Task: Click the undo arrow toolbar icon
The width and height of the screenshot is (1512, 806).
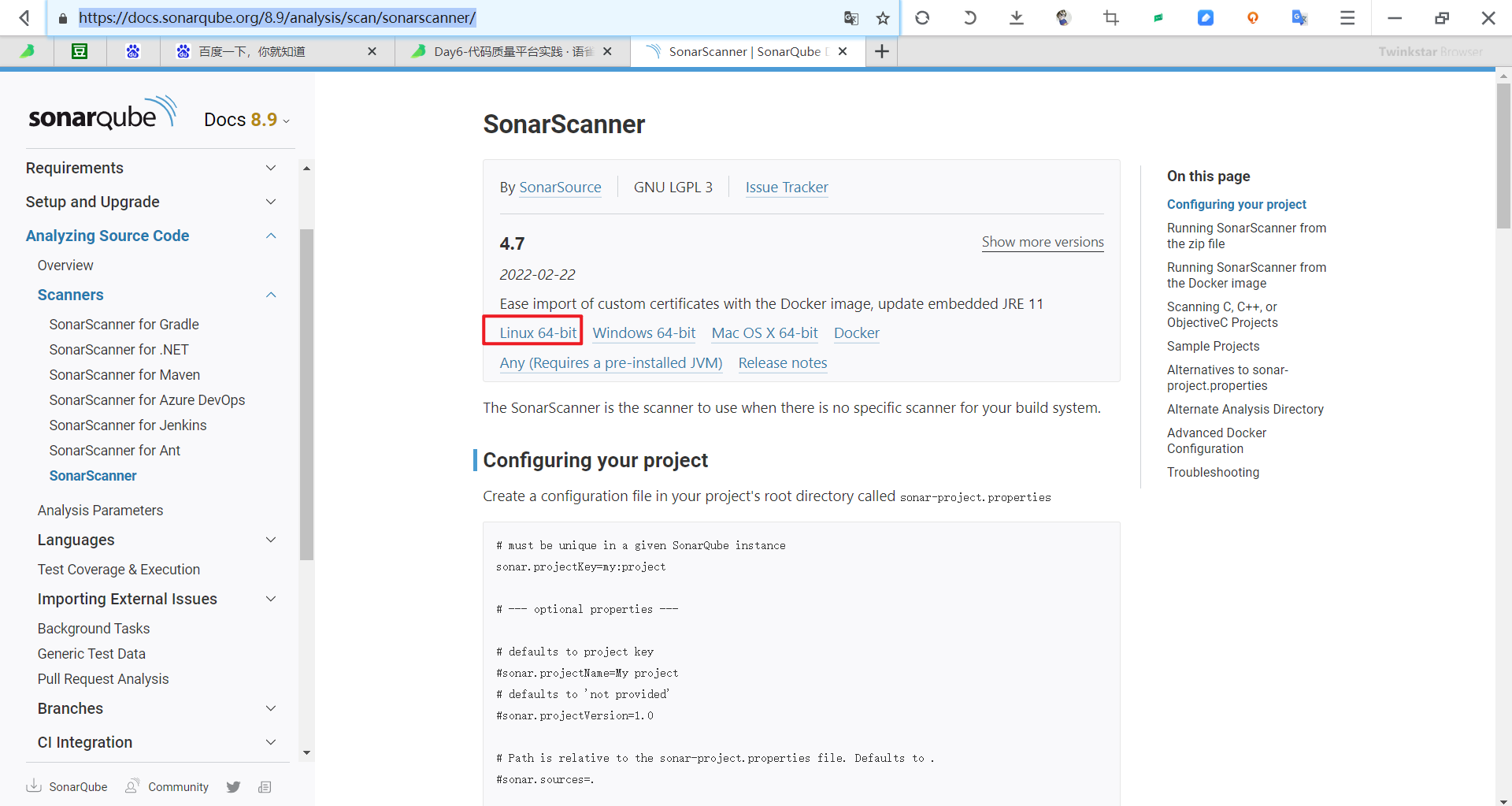Action: [969, 17]
